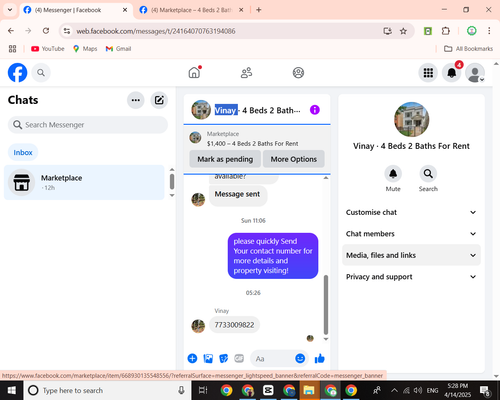Open the house thumbnail in conversation header
The image size is (500, 400).
click(201, 110)
